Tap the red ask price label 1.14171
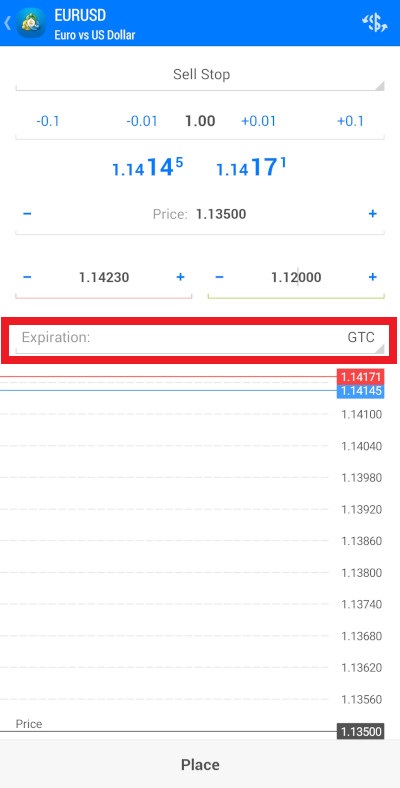 360,376
